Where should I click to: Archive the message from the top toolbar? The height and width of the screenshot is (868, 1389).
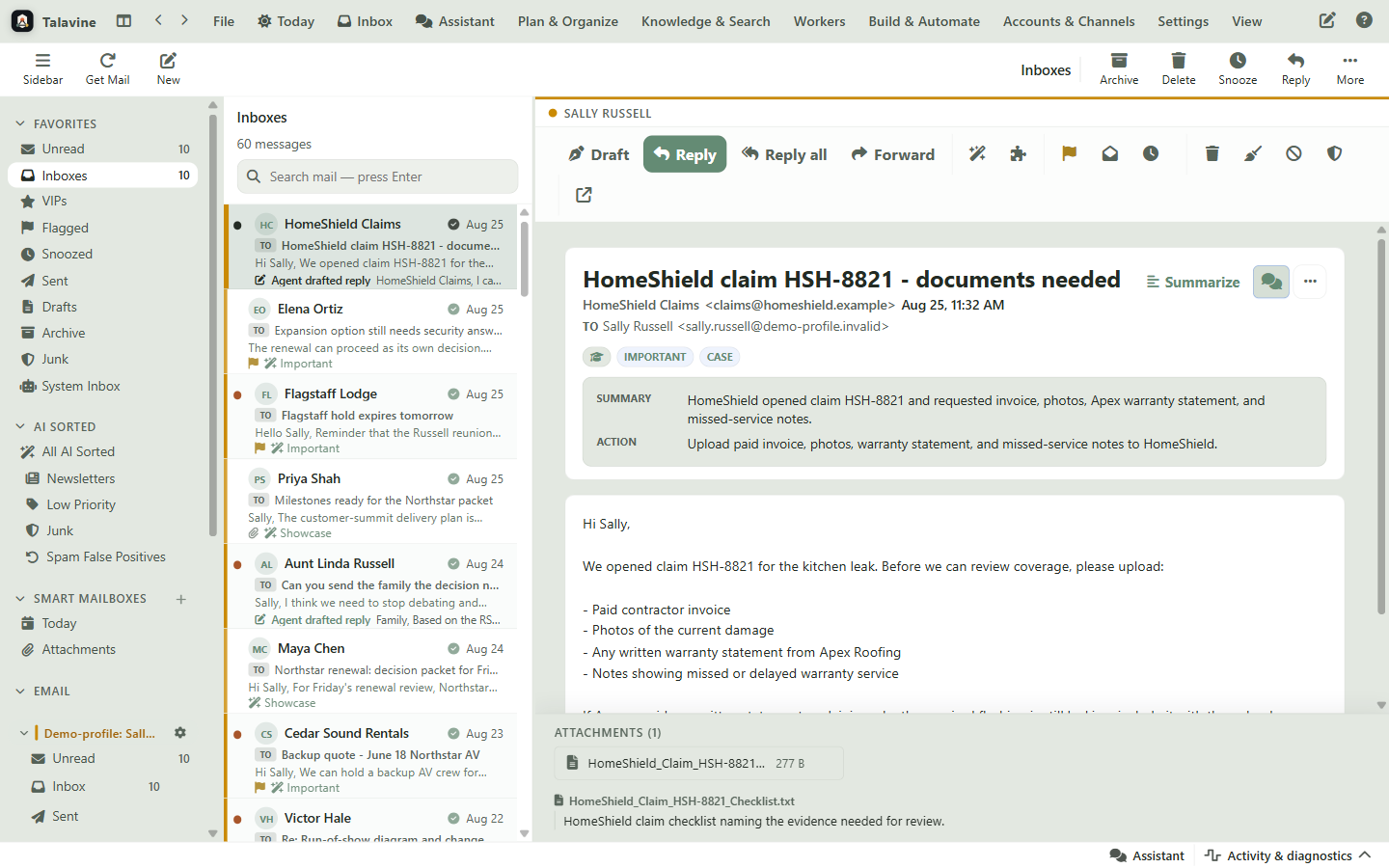click(x=1119, y=68)
